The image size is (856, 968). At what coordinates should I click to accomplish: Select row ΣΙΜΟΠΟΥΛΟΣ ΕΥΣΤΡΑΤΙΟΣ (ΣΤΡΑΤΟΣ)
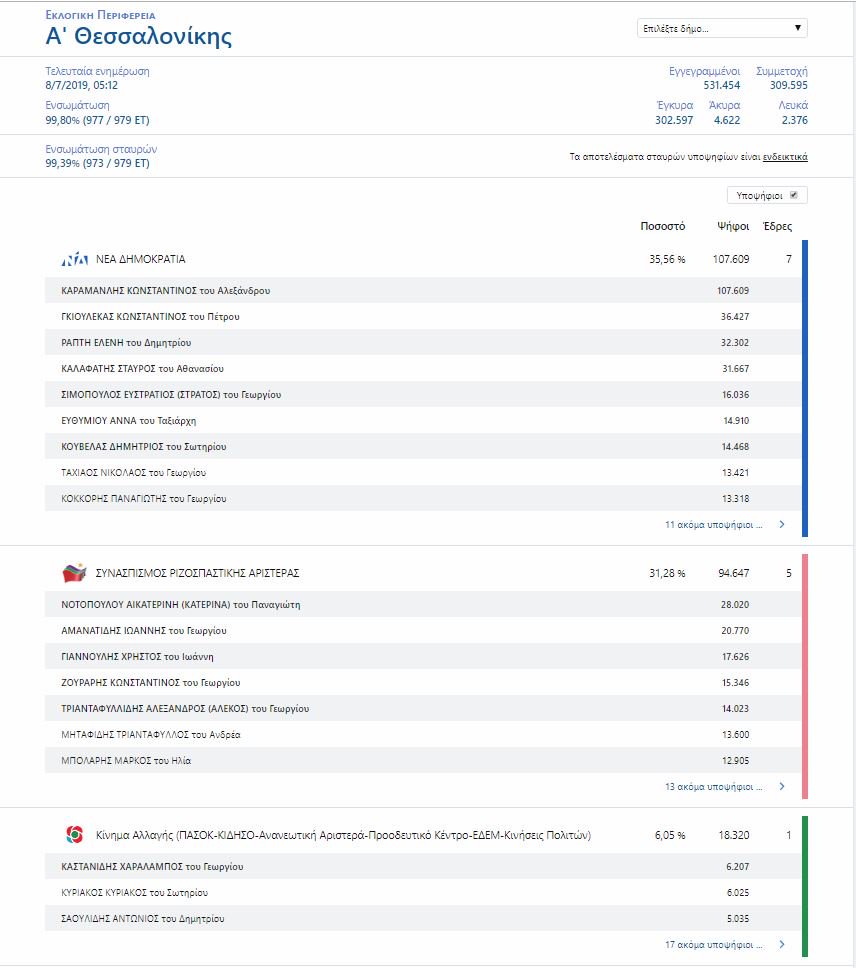click(423, 394)
